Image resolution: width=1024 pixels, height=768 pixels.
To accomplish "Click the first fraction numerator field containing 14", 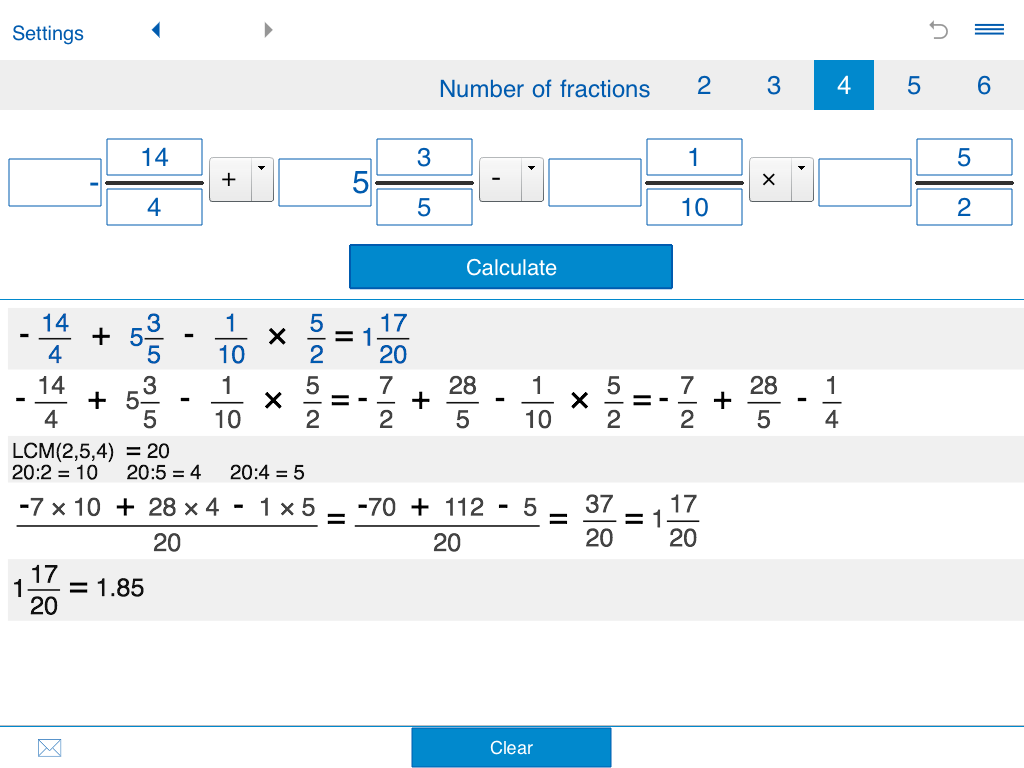I will 154,157.
